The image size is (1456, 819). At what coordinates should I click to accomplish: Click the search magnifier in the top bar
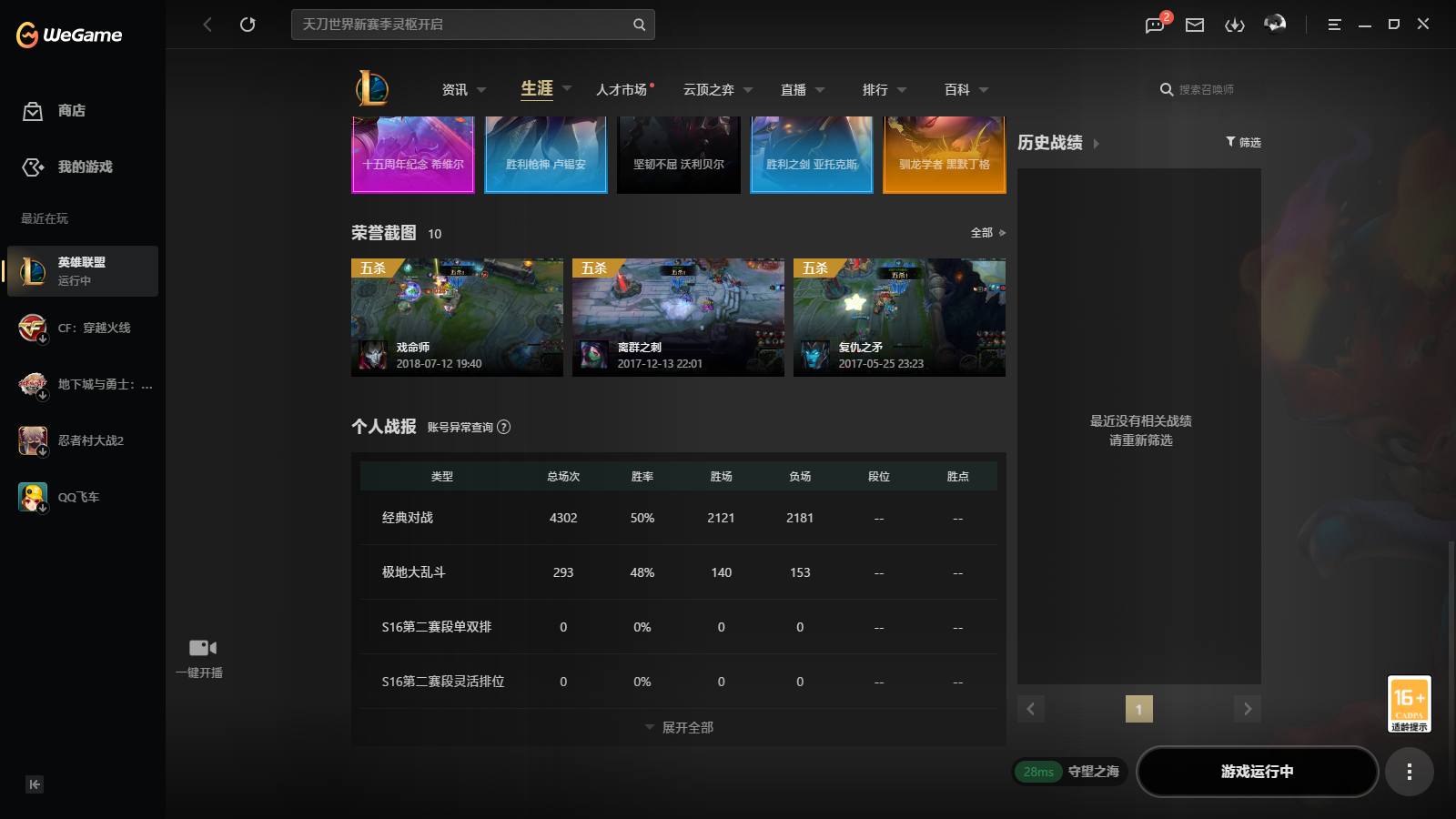click(640, 25)
